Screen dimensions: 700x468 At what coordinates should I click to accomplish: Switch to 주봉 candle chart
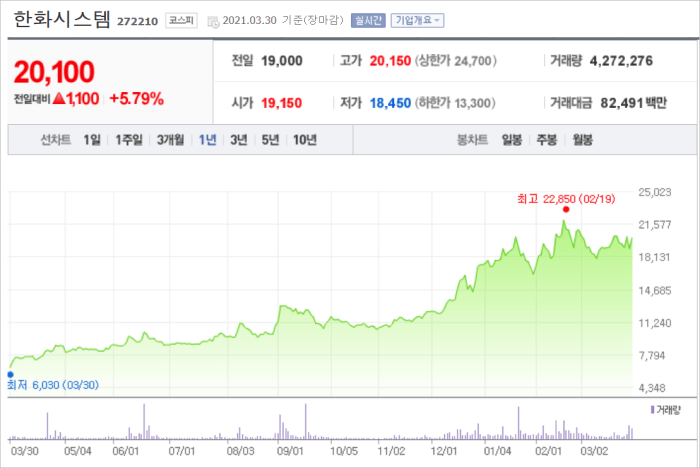coord(547,140)
